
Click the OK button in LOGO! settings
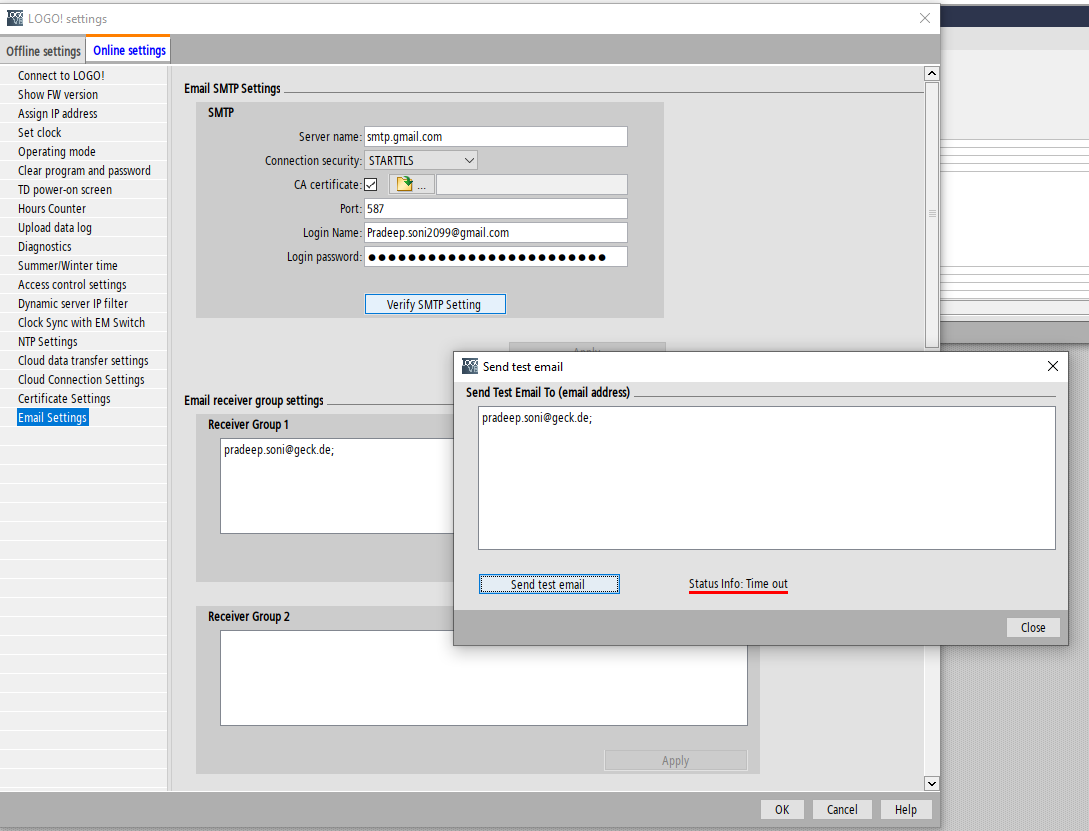tap(782, 809)
